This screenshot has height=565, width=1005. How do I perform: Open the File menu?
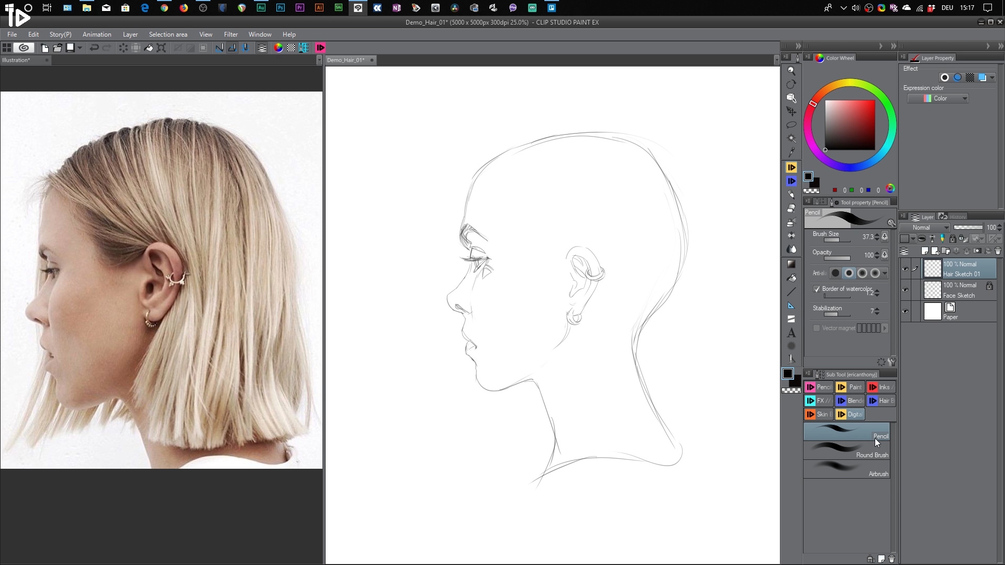coord(12,35)
